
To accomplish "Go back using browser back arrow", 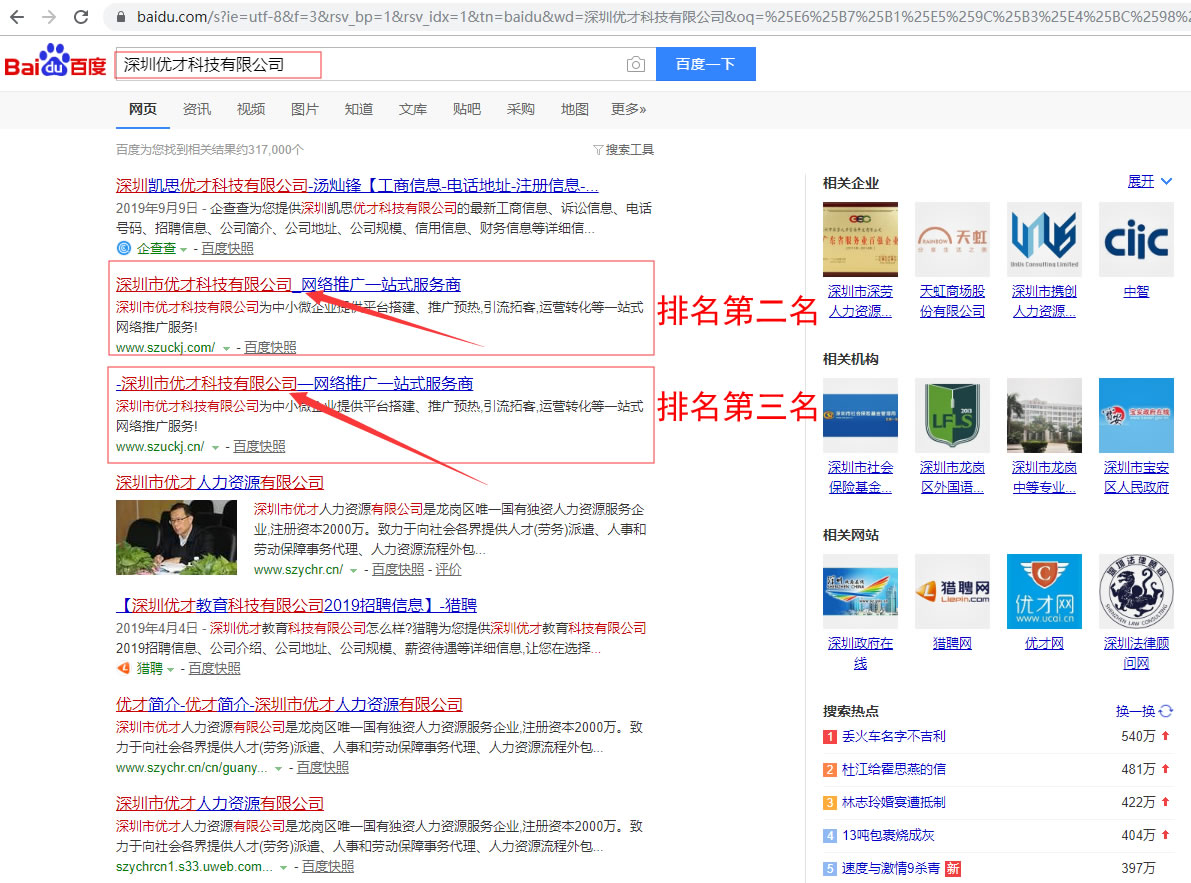I will pyautogui.click(x=18, y=17).
